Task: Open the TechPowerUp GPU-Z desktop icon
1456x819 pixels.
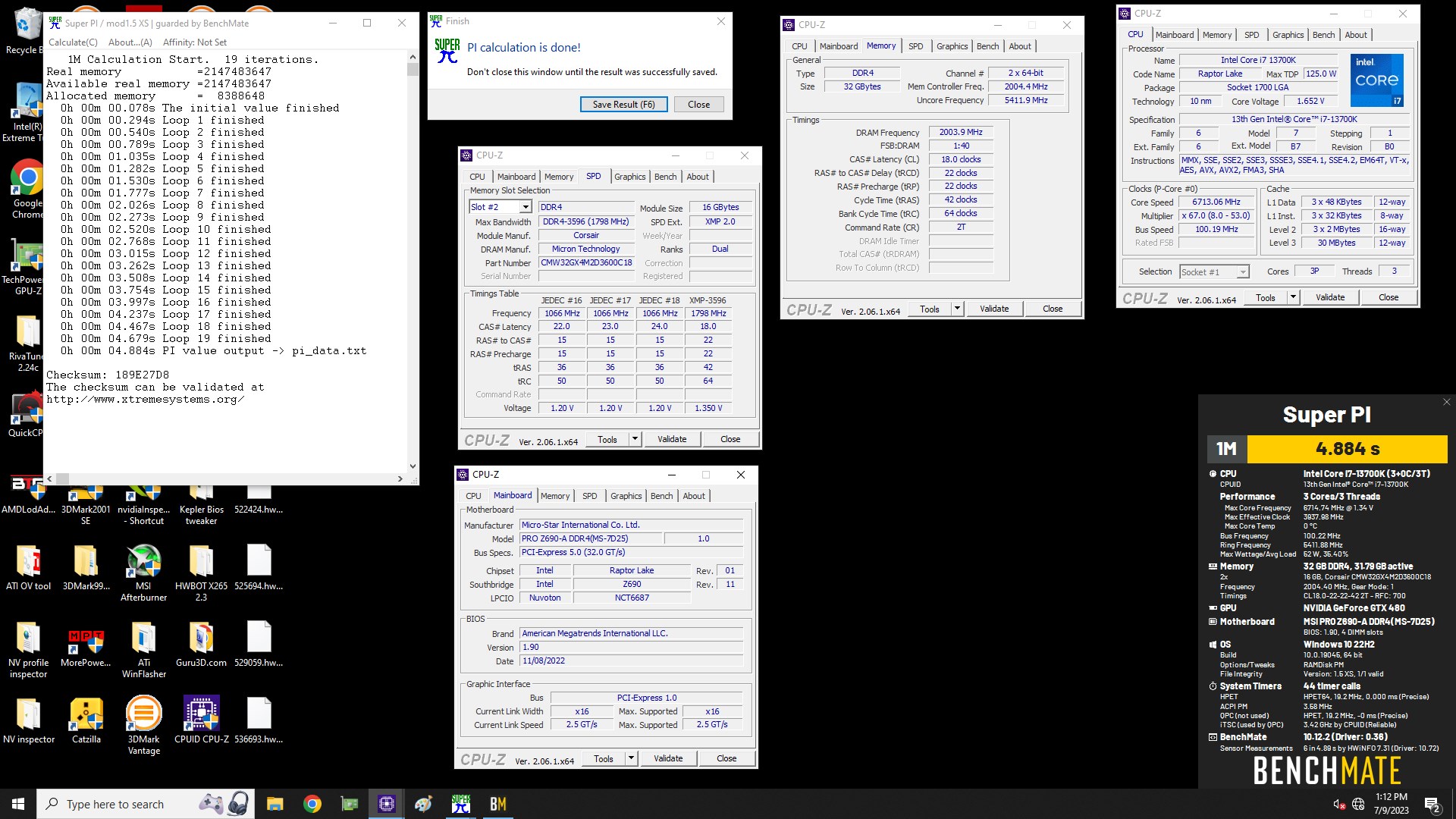Action: pos(27,265)
